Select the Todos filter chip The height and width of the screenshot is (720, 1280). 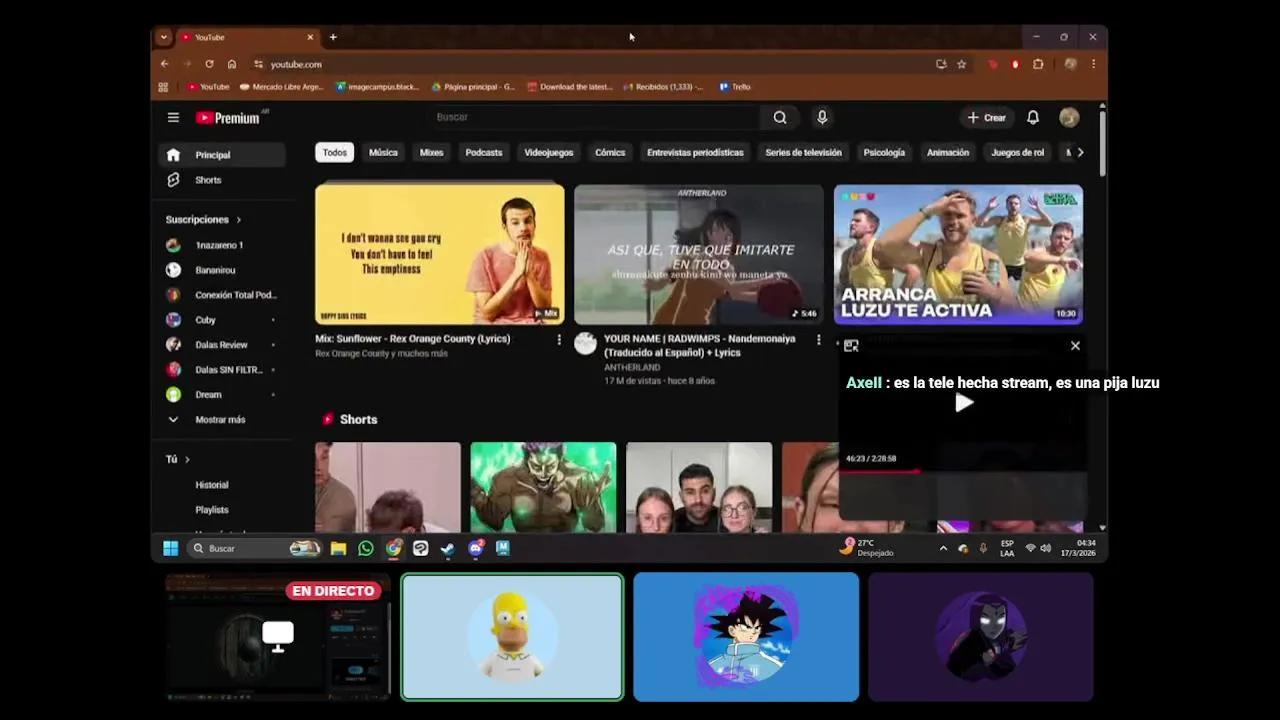(335, 153)
